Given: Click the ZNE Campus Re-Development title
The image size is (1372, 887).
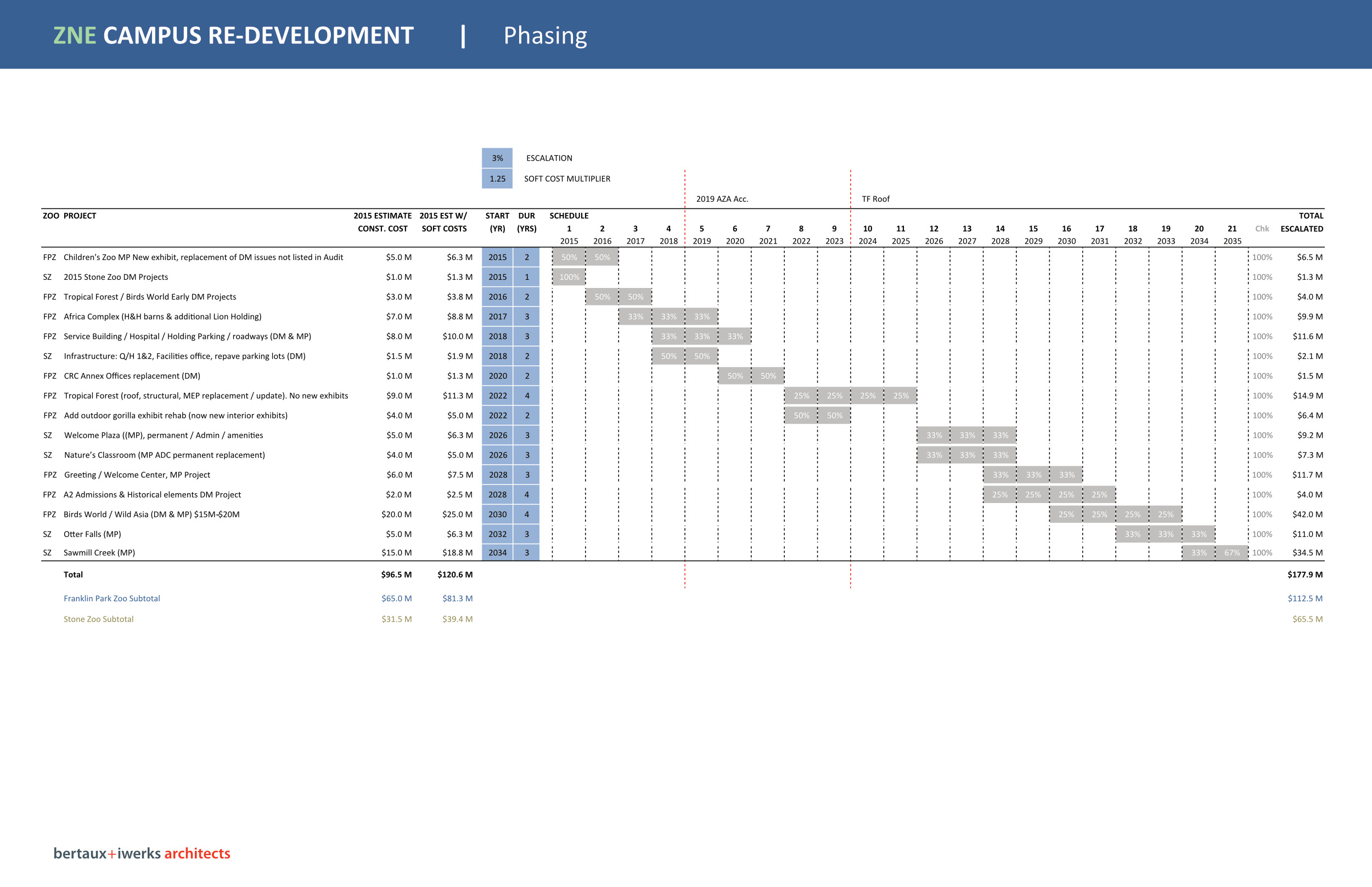Looking at the screenshot, I should click(233, 35).
